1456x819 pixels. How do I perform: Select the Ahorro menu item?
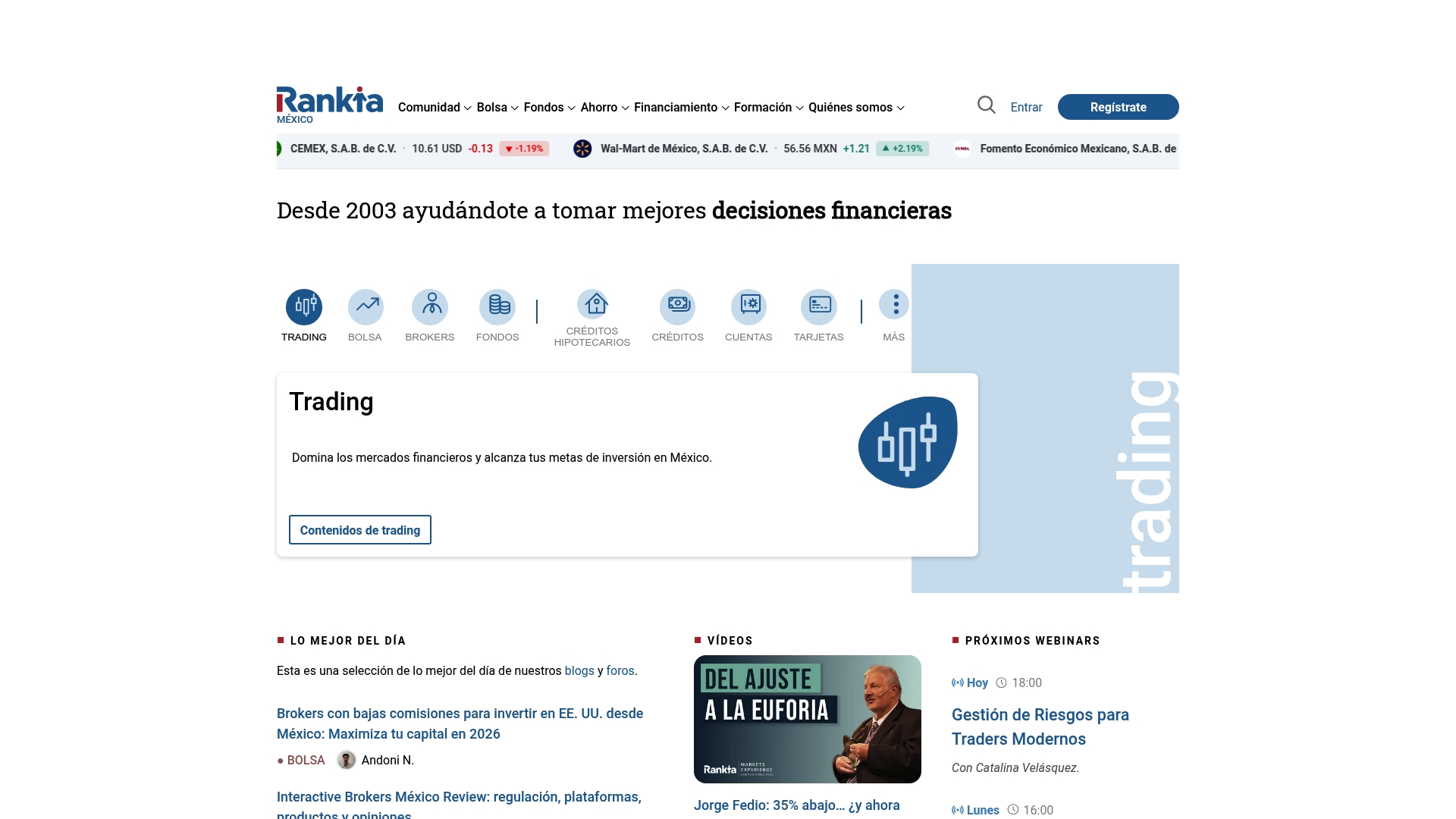[x=599, y=107]
